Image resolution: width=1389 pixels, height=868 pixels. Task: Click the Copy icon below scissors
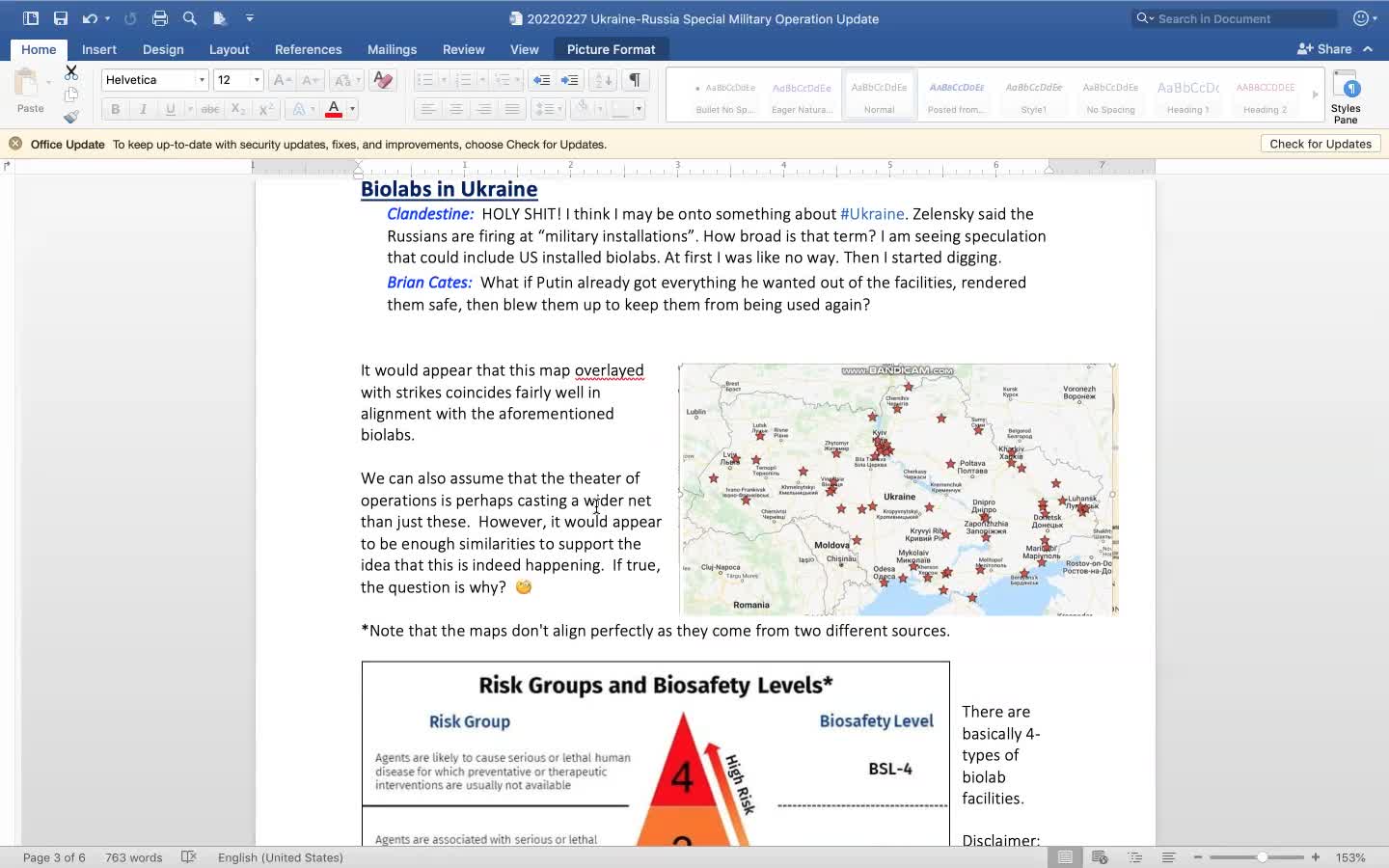71,95
